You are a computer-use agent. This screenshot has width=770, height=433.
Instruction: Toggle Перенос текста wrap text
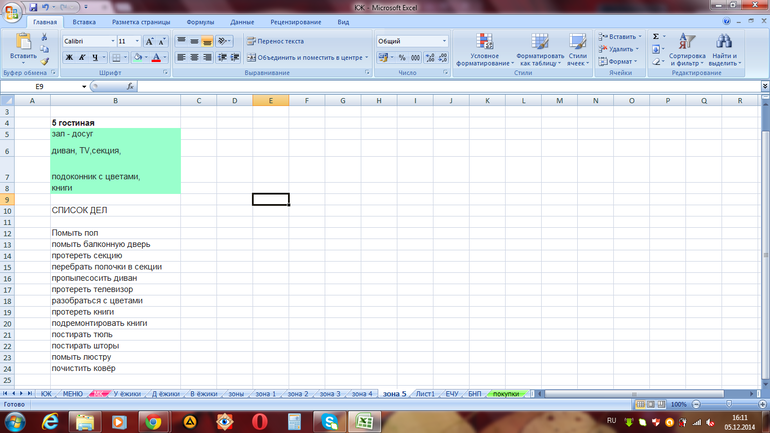[x=275, y=41]
